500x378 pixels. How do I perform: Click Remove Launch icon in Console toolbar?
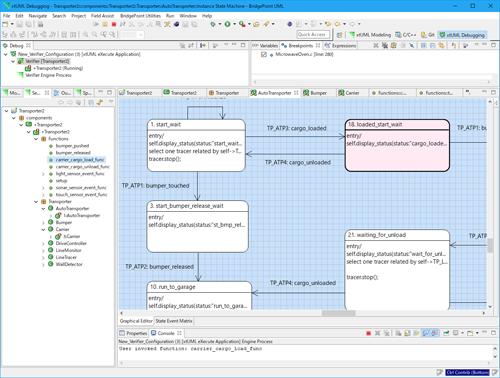coord(377,333)
